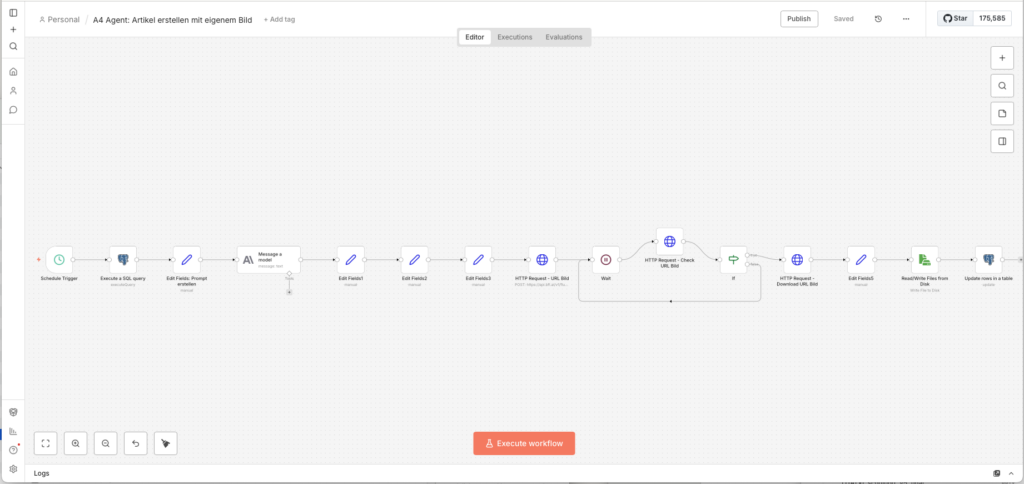Switch to the Executions tab
This screenshot has height=484, width=1024.
515,37
